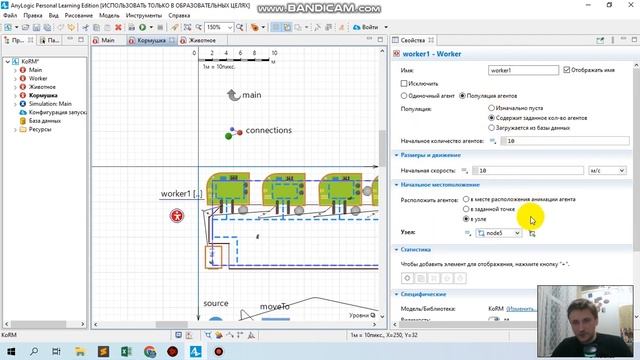Toggle the Отображать имя checkbox
The width and height of the screenshot is (640, 360).
click(567, 70)
